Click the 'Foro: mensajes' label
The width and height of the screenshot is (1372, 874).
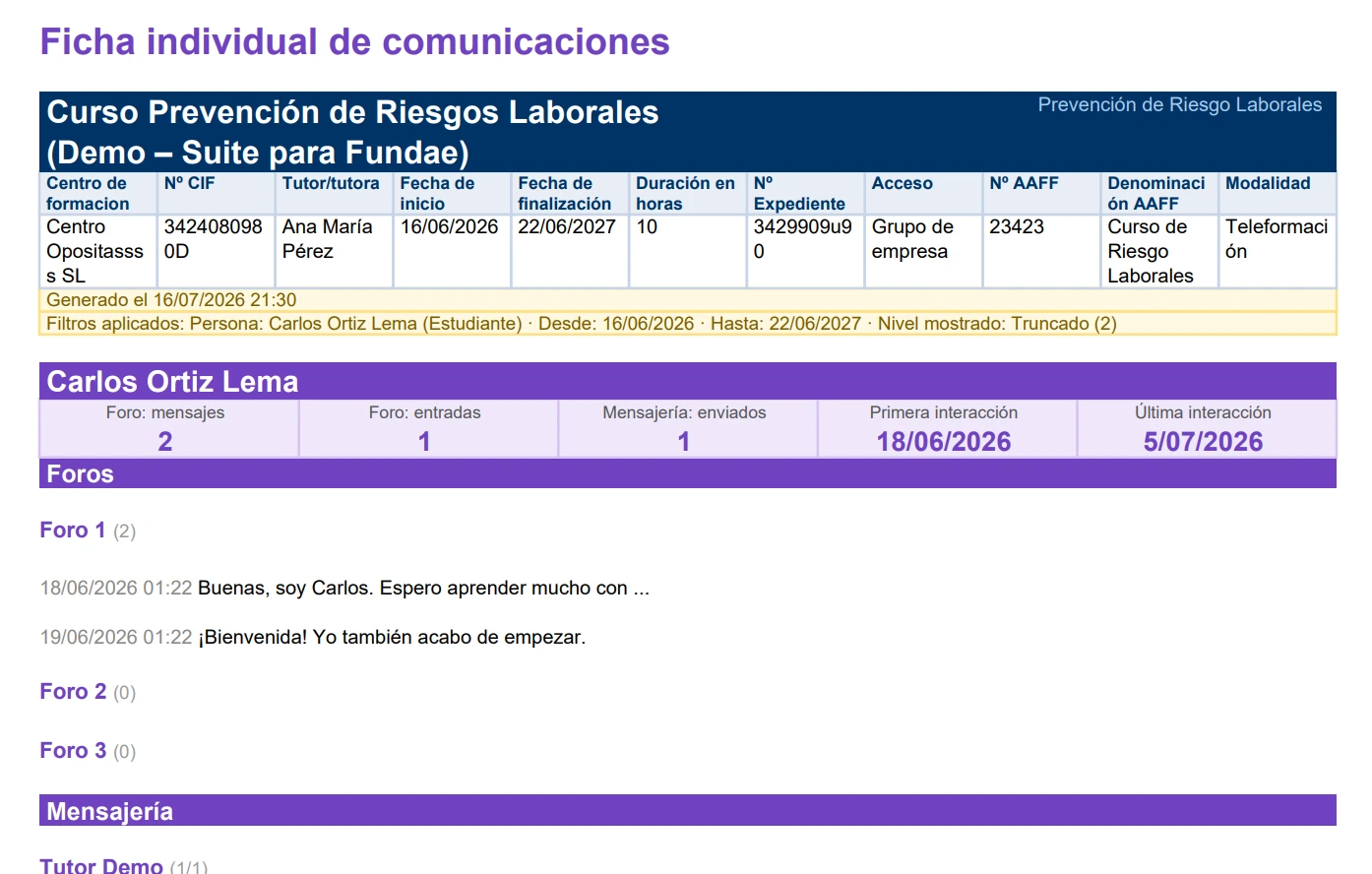point(165,412)
